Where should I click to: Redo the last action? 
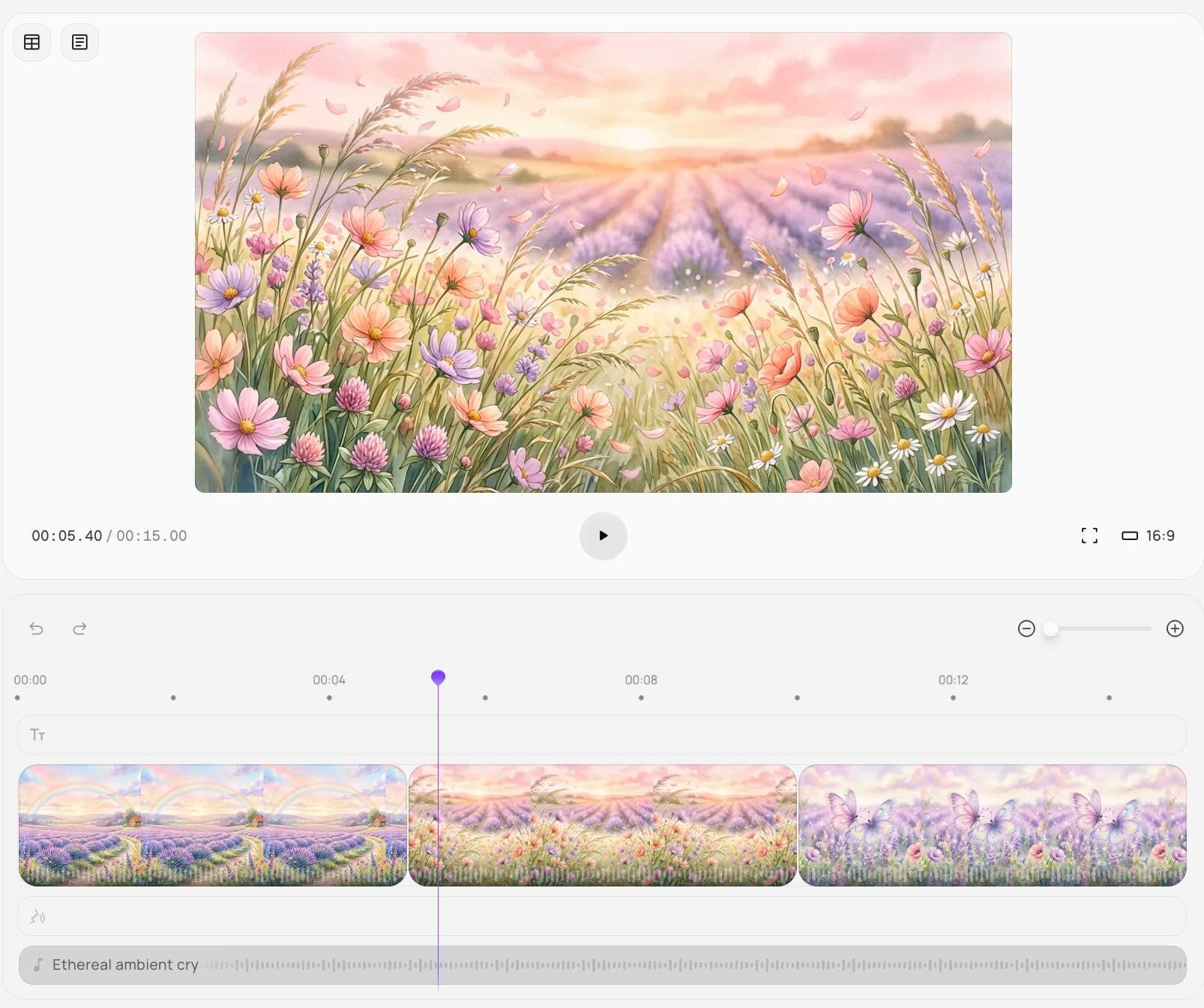click(x=79, y=628)
